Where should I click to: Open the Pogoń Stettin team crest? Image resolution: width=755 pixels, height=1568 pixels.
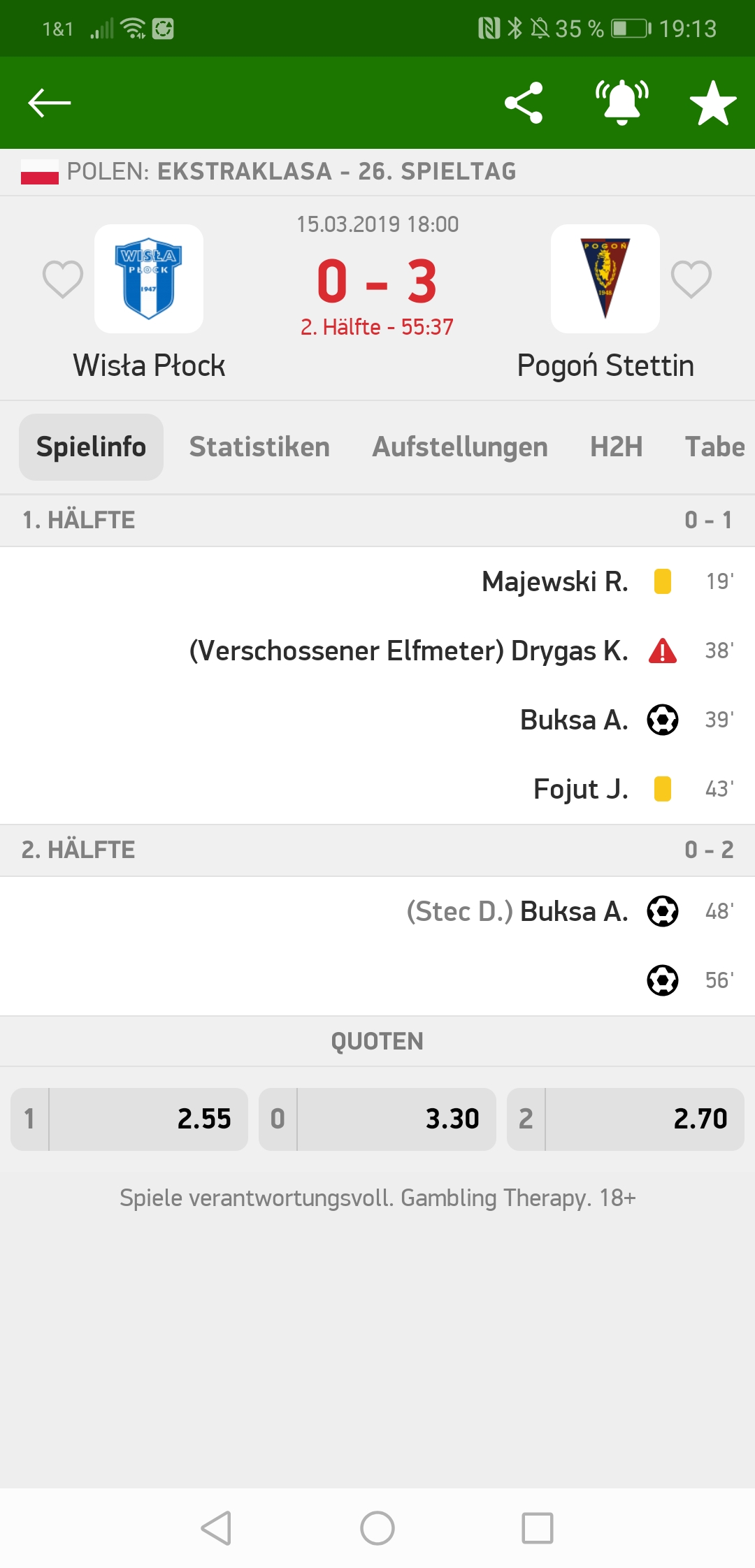(x=605, y=279)
